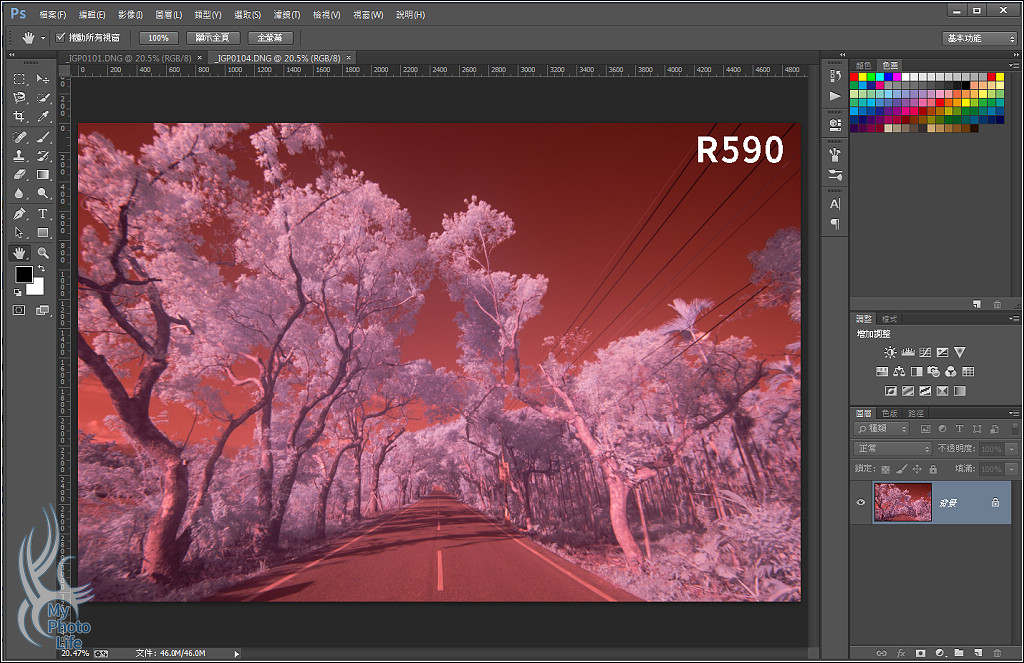Viewport: 1024px width, 663px height.
Task: Select the Crop tool
Action: pos(19,117)
